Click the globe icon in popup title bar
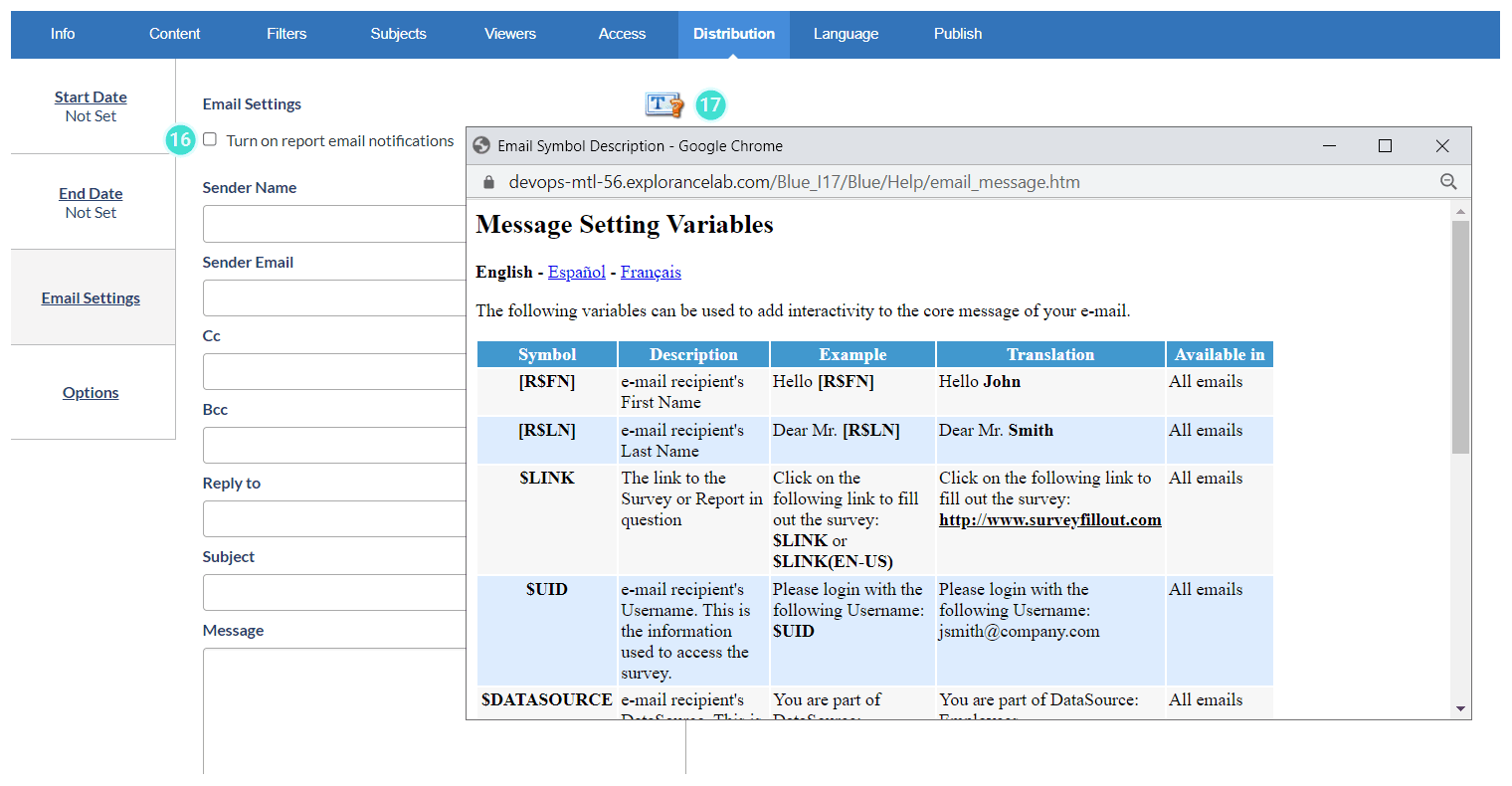Image resolution: width=1512 pixels, height=786 pixels. coord(481,145)
